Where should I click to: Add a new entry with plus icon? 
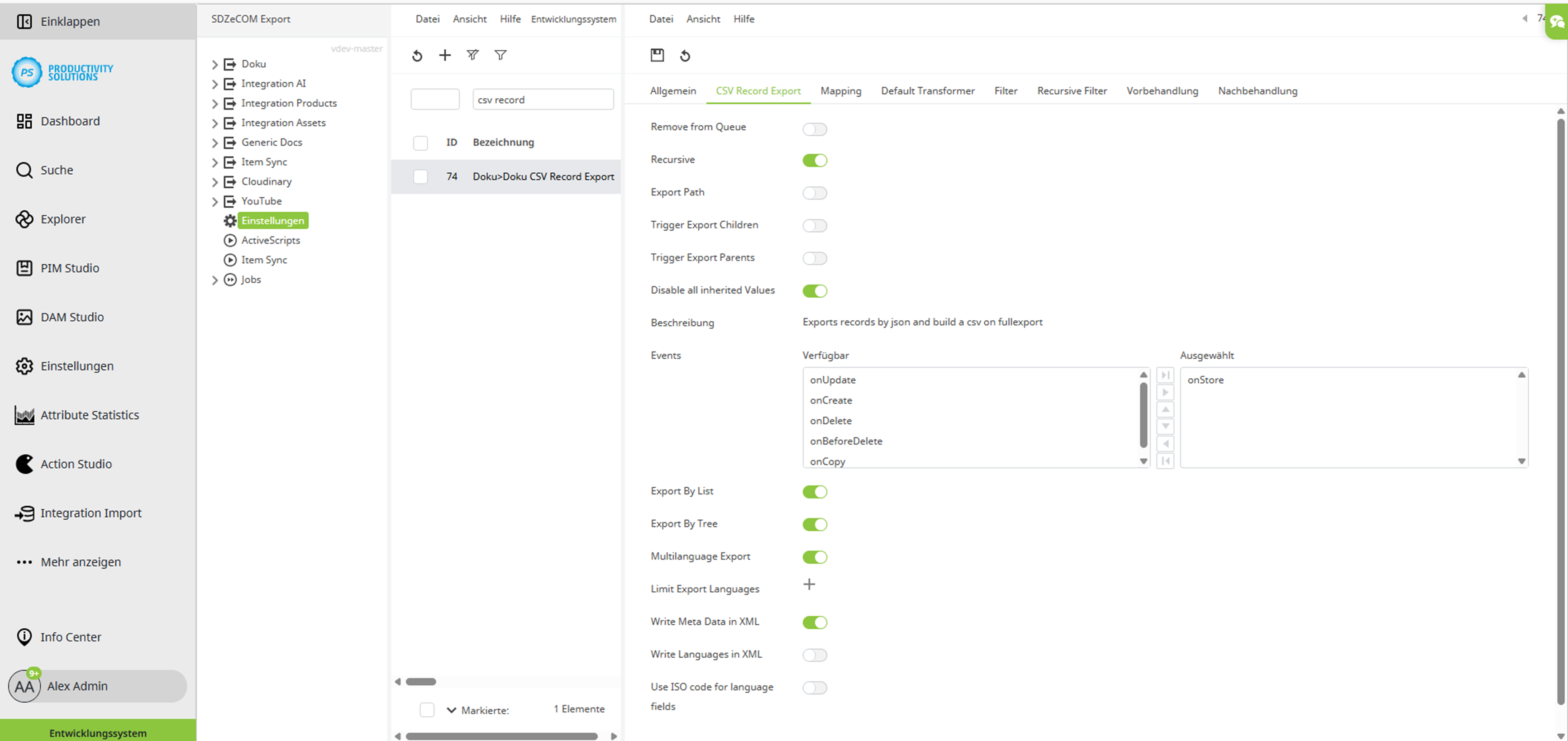(x=445, y=55)
